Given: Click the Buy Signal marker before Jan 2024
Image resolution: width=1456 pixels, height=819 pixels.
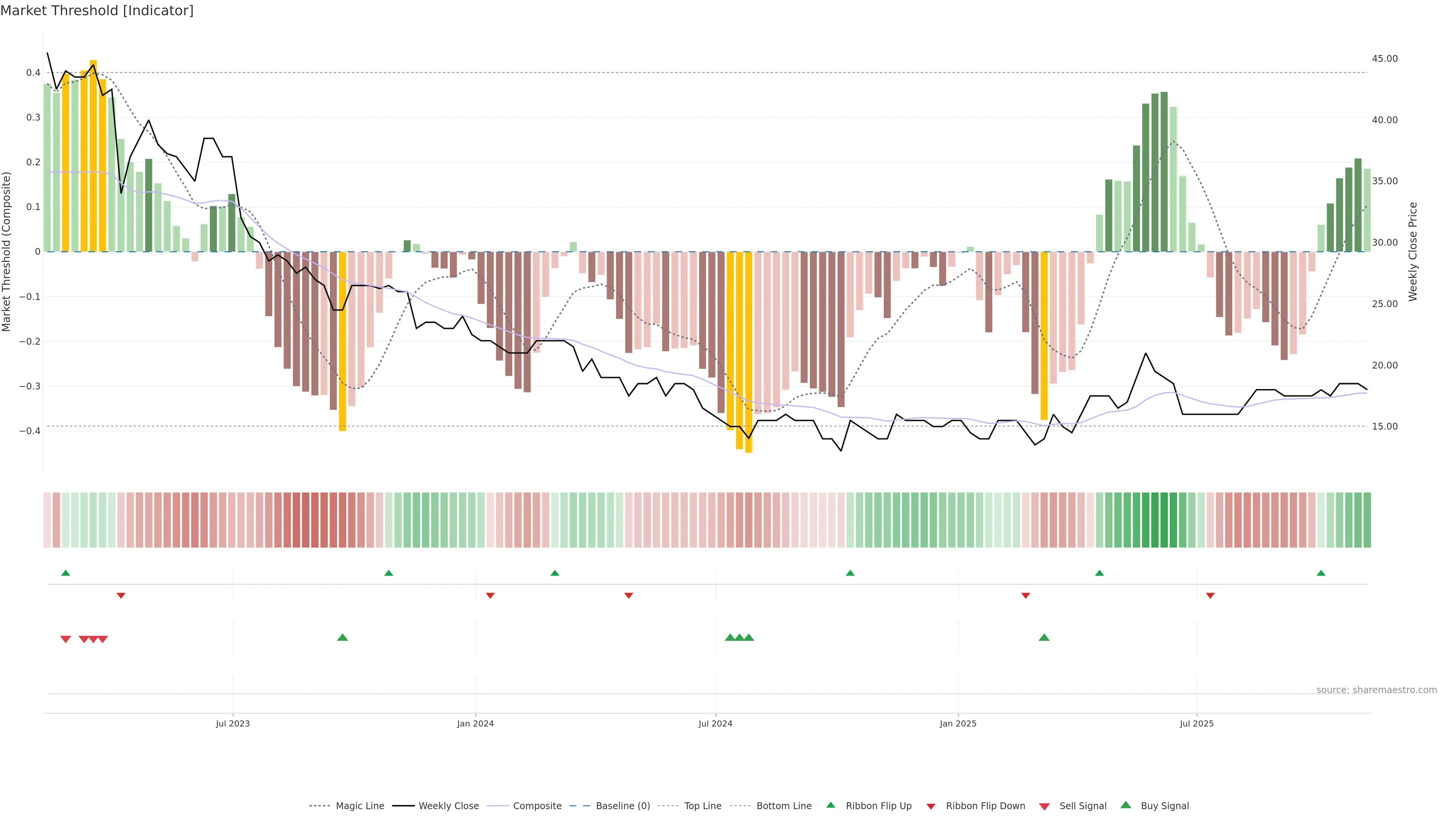Looking at the screenshot, I should click(342, 637).
